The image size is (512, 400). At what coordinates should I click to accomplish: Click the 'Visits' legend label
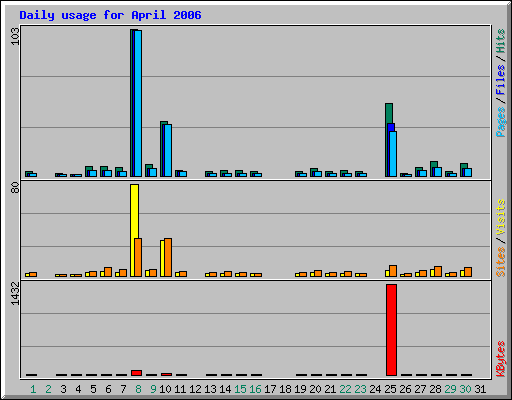click(x=500, y=218)
